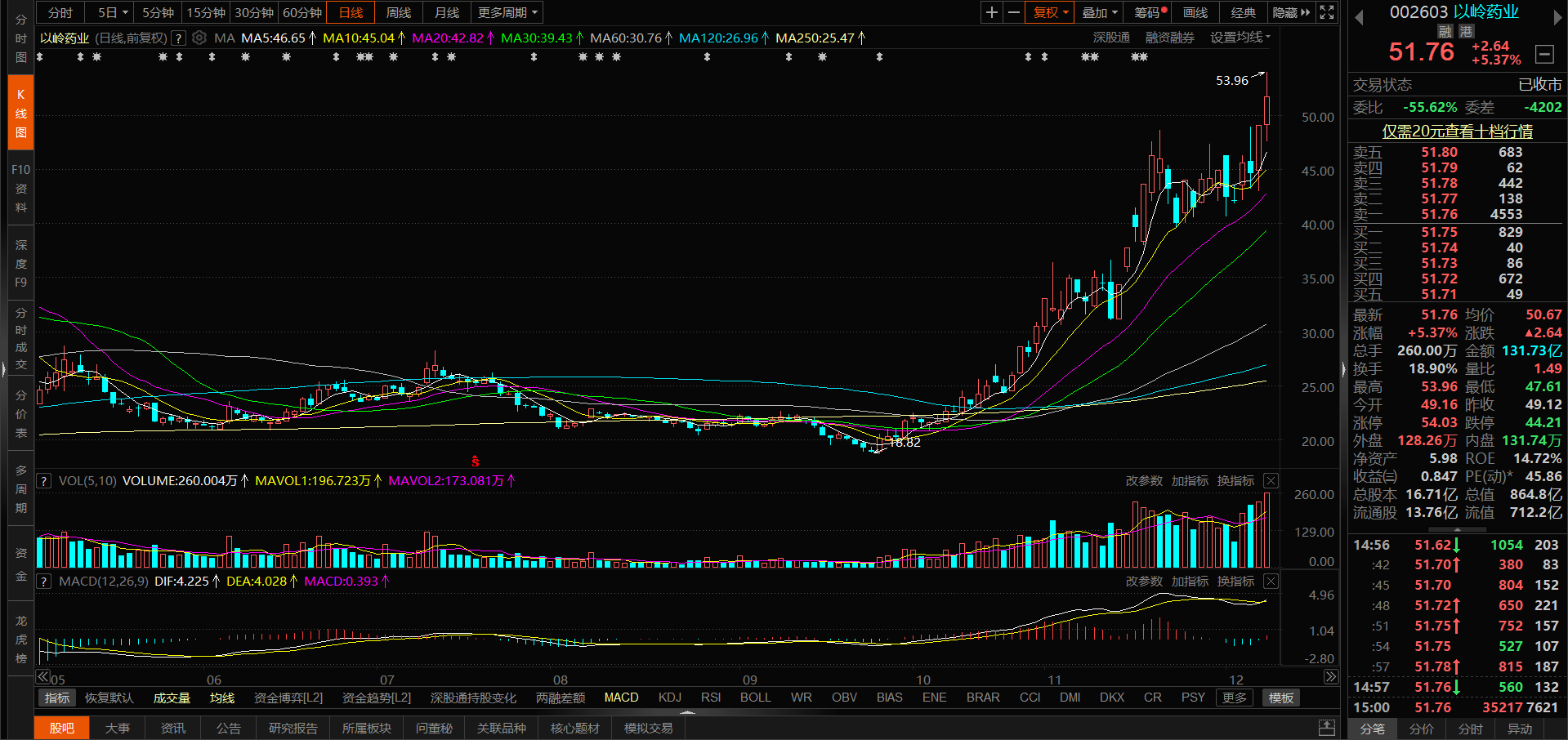This screenshot has width=1568, height=740.
Task: Open the 复权 adjustment dropdown
Action: tap(1050, 12)
